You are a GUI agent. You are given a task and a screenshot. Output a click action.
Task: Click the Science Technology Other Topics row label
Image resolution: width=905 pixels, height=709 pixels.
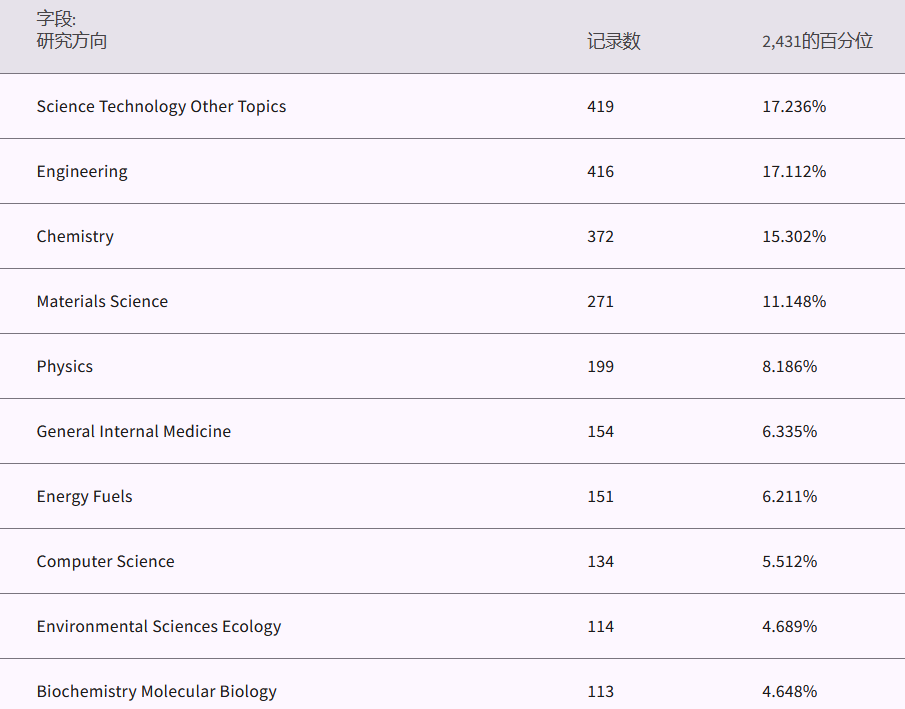(x=161, y=107)
